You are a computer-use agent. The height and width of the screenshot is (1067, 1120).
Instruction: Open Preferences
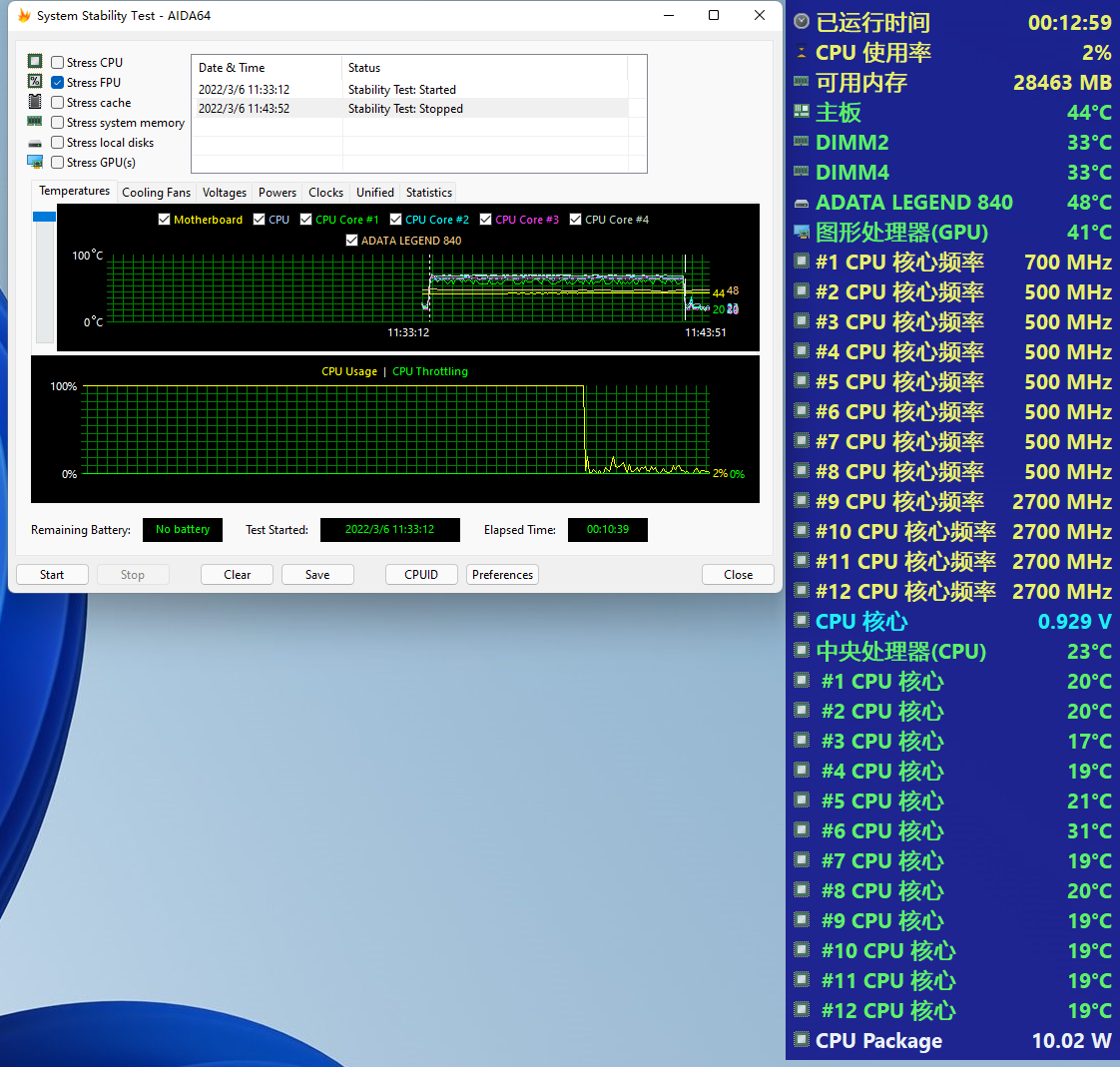click(502, 574)
